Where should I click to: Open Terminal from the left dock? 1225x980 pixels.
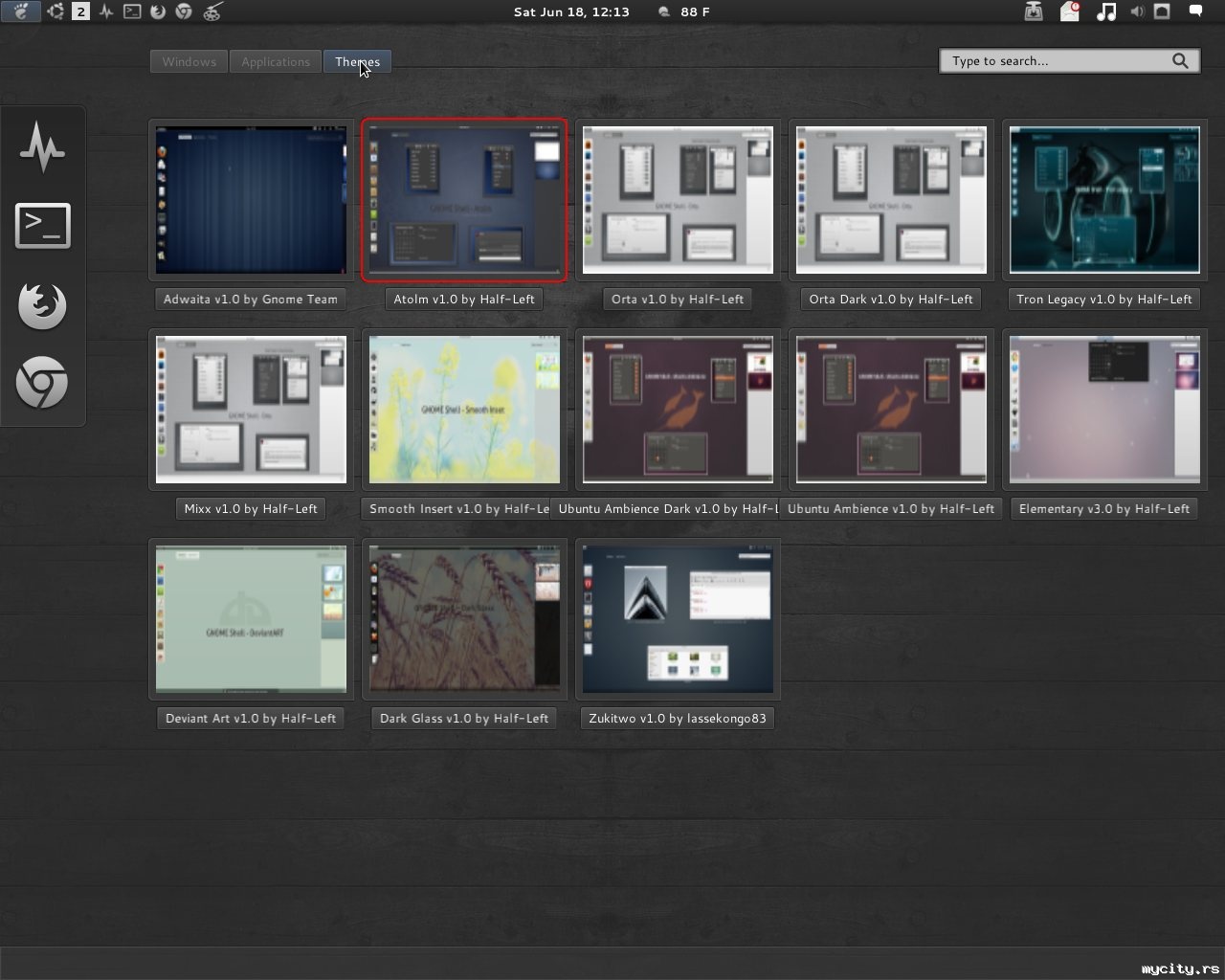(x=42, y=226)
